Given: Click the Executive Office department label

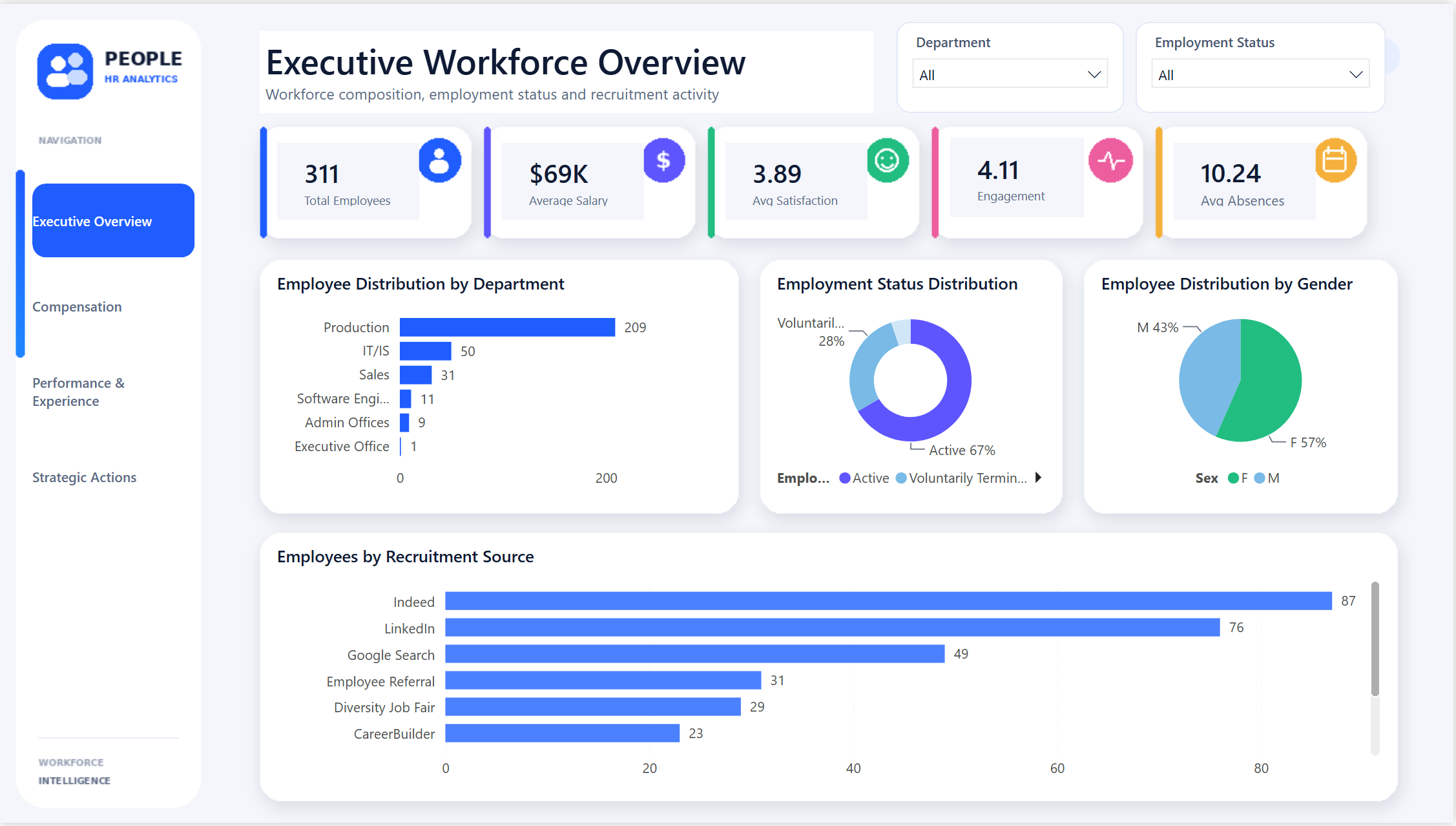Looking at the screenshot, I should click(342, 447).
